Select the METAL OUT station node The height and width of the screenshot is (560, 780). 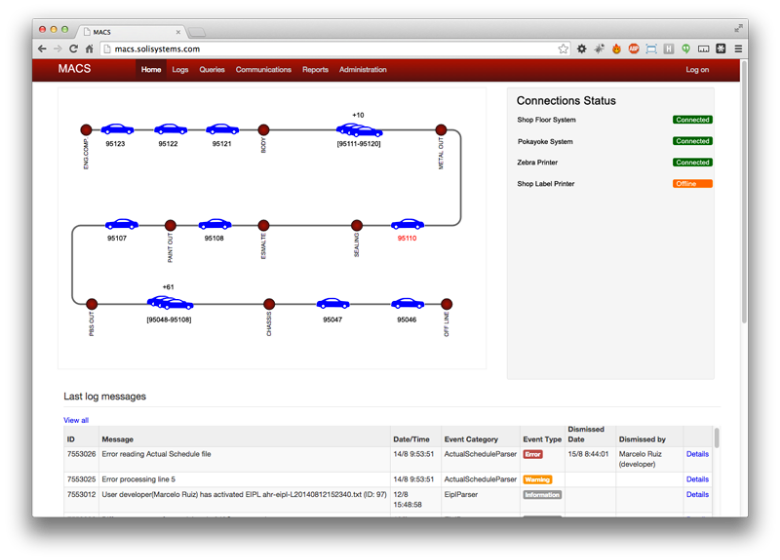point(441,130)
